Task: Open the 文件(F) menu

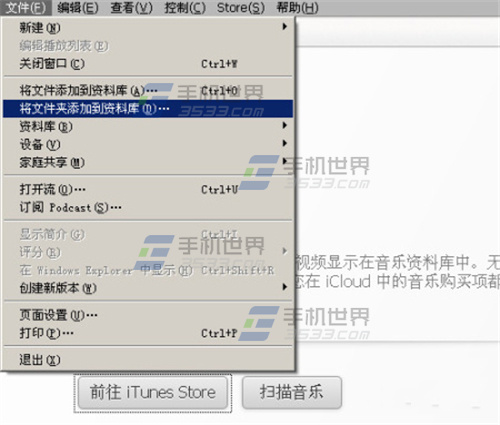Action: [x=26, y=8]
